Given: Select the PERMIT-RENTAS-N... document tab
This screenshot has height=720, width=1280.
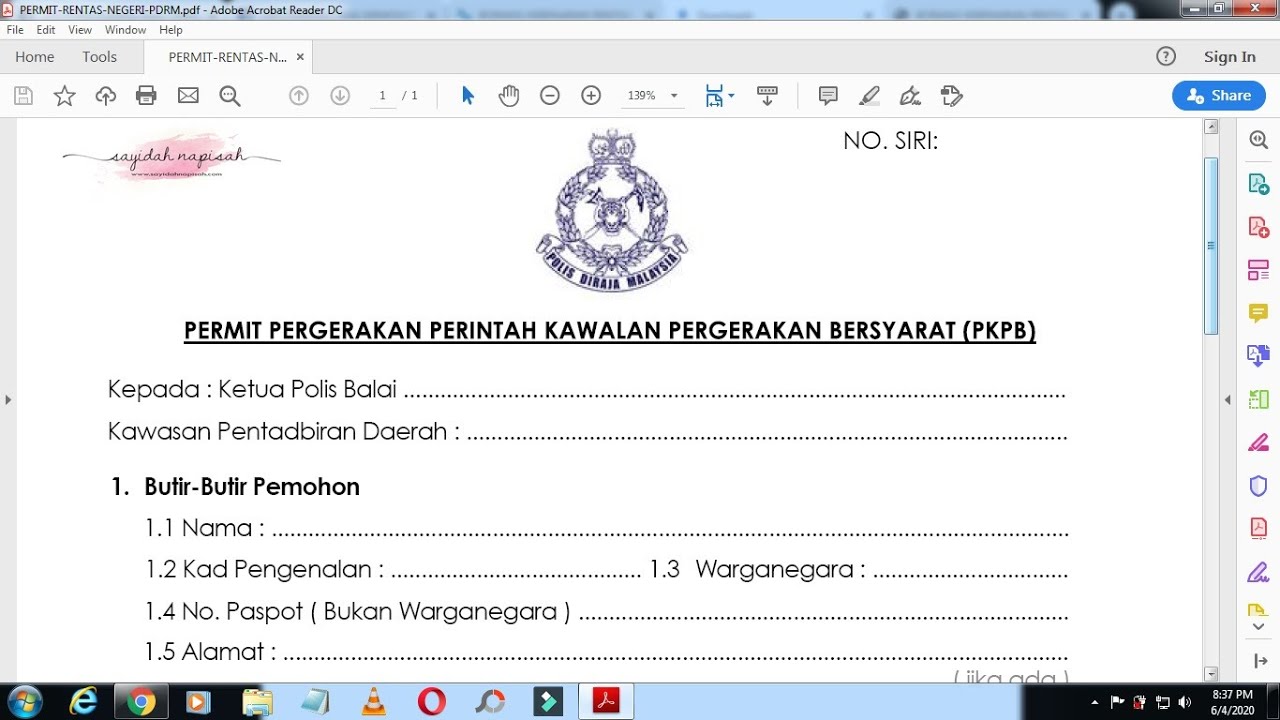Looking at the screenshot, I should pos(228,57).
